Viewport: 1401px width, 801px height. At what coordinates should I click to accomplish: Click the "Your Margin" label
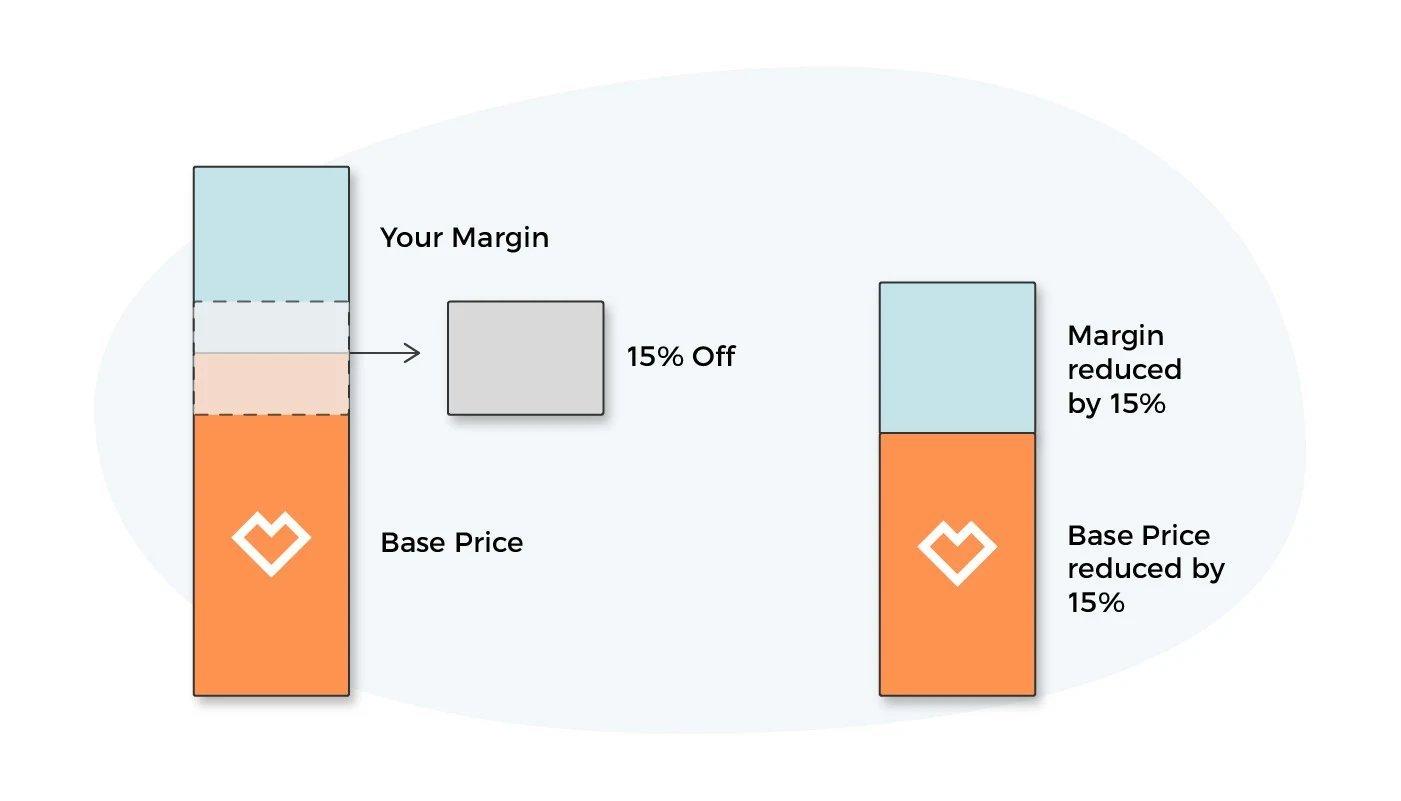click(464, 238)
